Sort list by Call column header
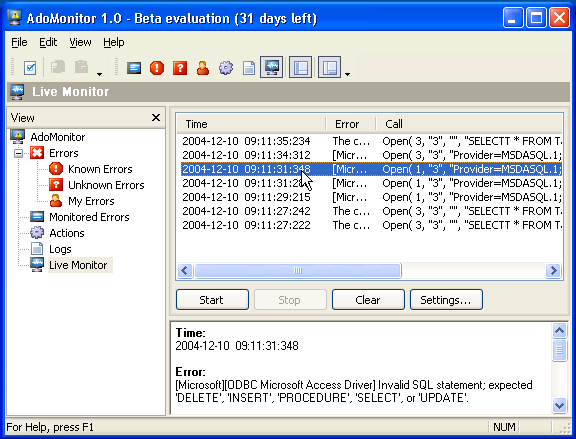Viewport: 576px width, 439px height. [x=469, y=124]
